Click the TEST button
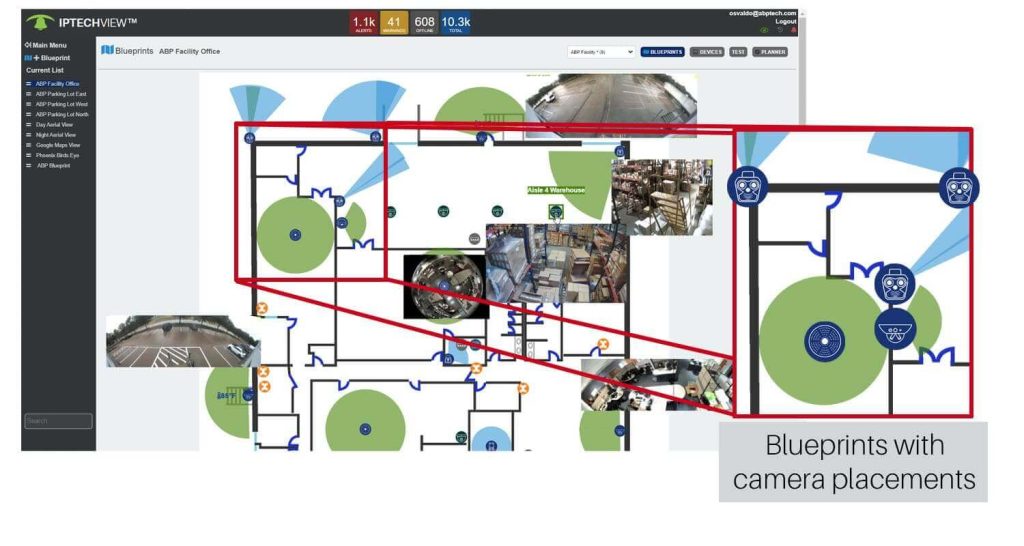This screenshot has width=1024, height=546. pyautogui.click(x=738, y=51)
